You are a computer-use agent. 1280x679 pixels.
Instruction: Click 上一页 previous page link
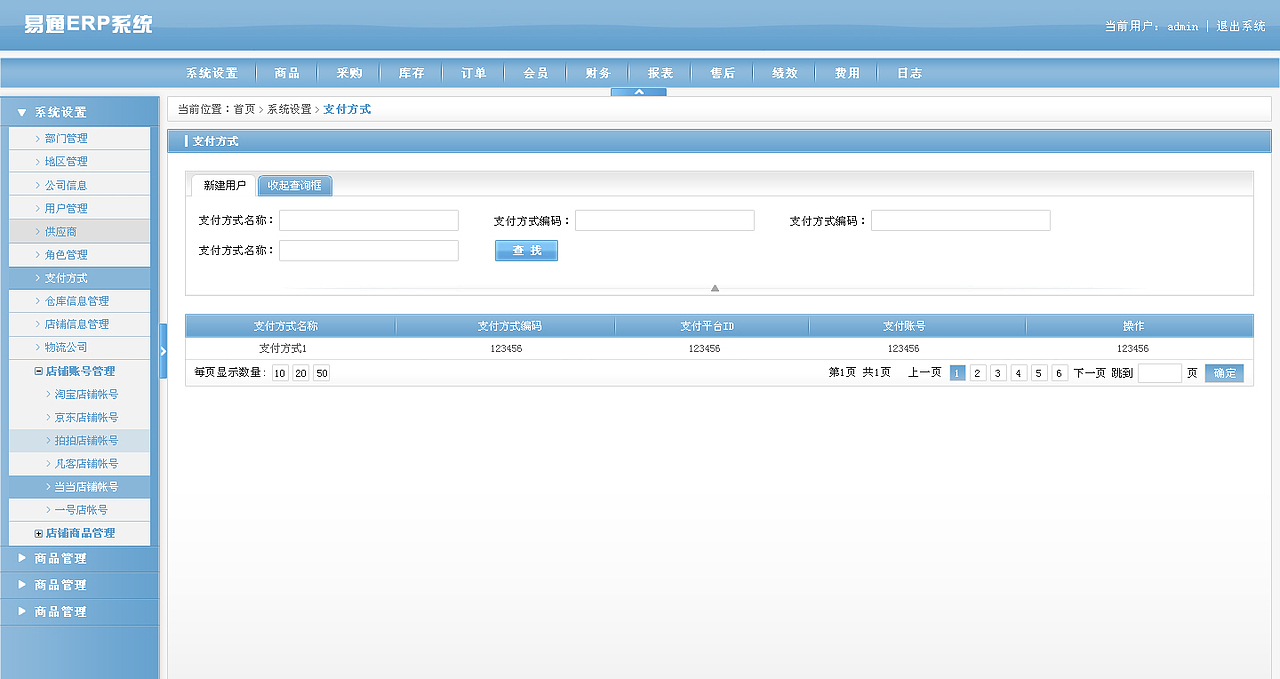[924, 373]
